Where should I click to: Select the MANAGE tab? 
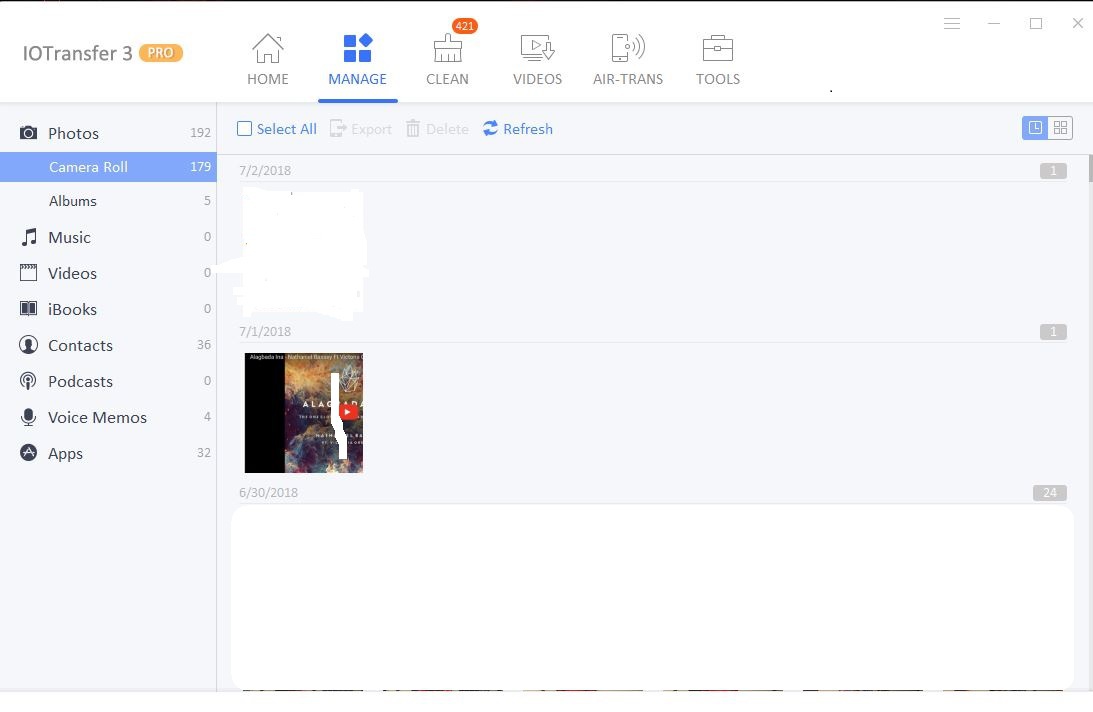(x=357, y=60)
